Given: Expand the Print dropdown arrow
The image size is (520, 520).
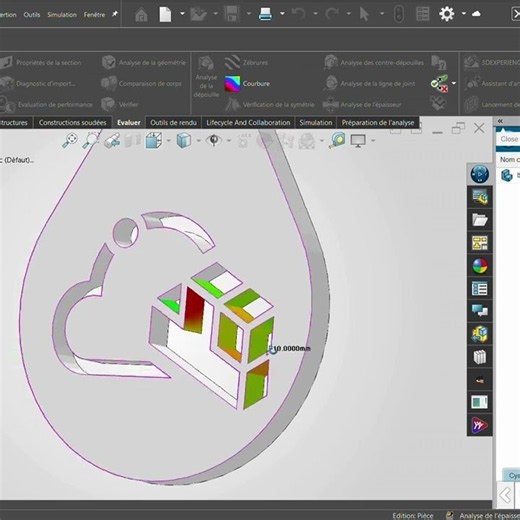Looking at the screenshot, I should (x=282, y=14).
